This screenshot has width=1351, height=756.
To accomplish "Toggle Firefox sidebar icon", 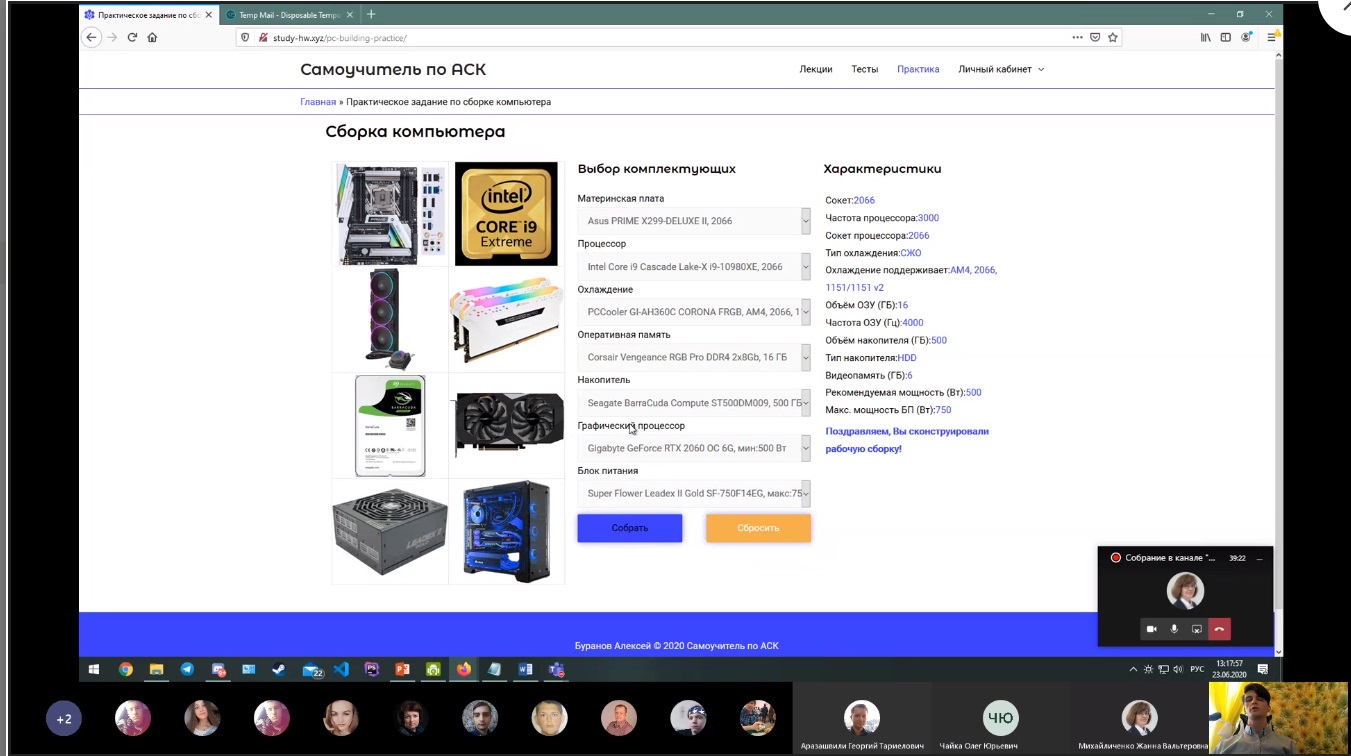I will pos(1226,37).
